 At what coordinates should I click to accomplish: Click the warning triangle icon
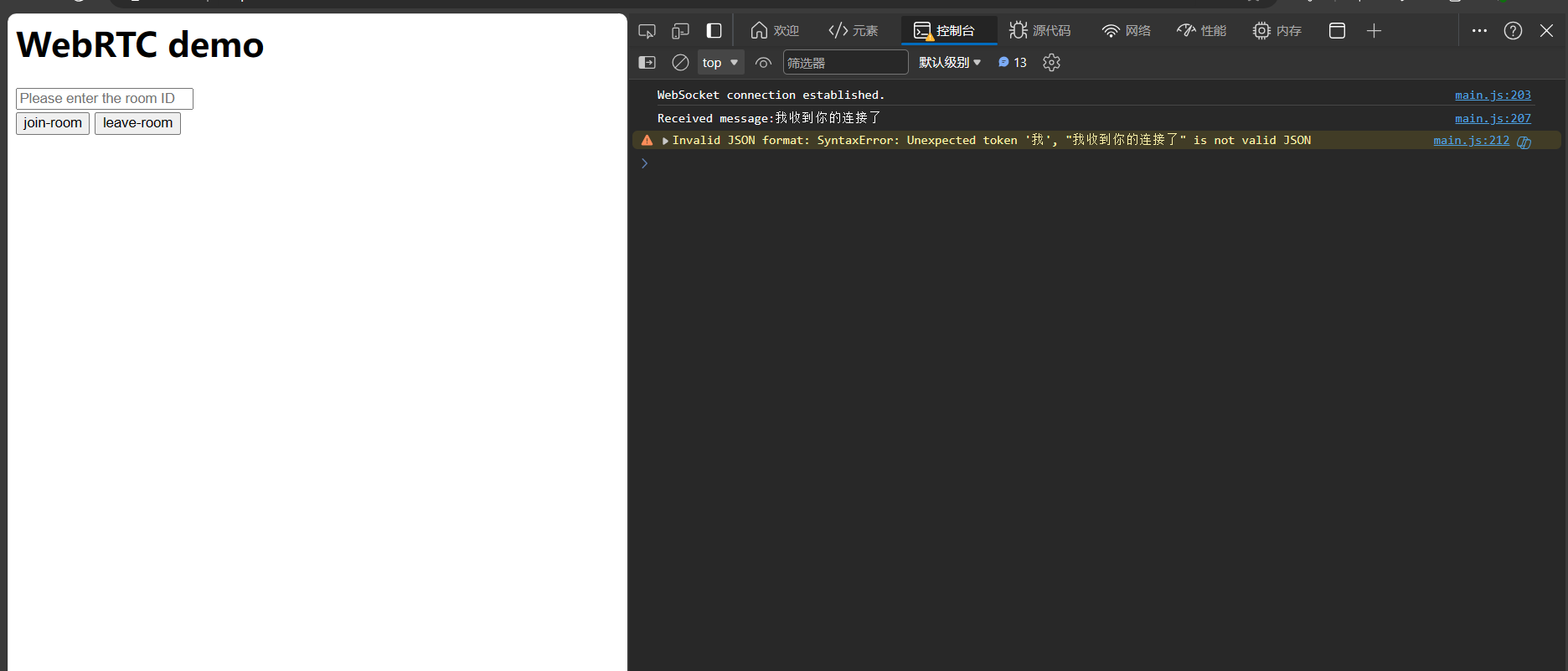click(647, 141)
